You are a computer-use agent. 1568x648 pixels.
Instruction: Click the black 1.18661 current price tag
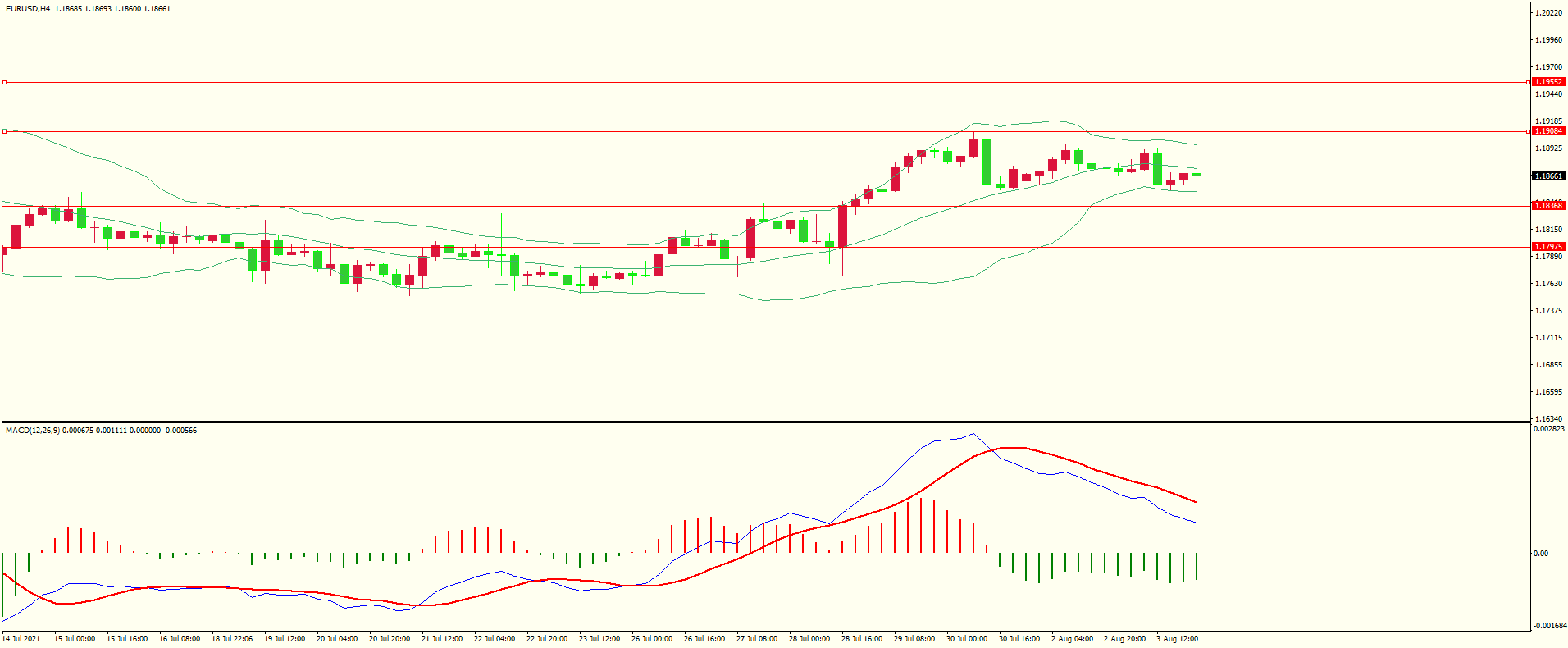[1548, 176]
